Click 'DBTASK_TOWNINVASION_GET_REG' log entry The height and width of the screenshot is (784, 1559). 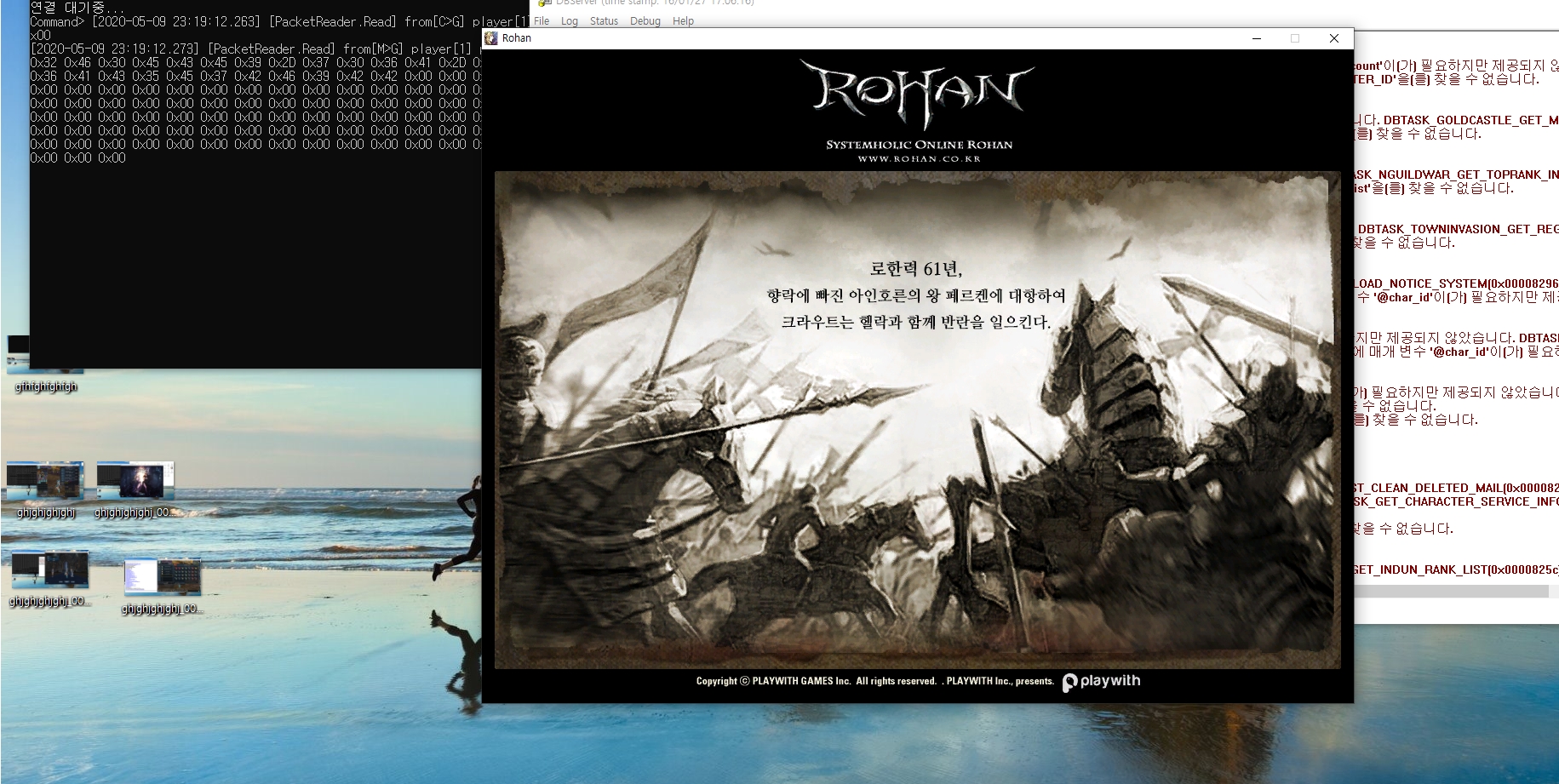point(1458,229)
